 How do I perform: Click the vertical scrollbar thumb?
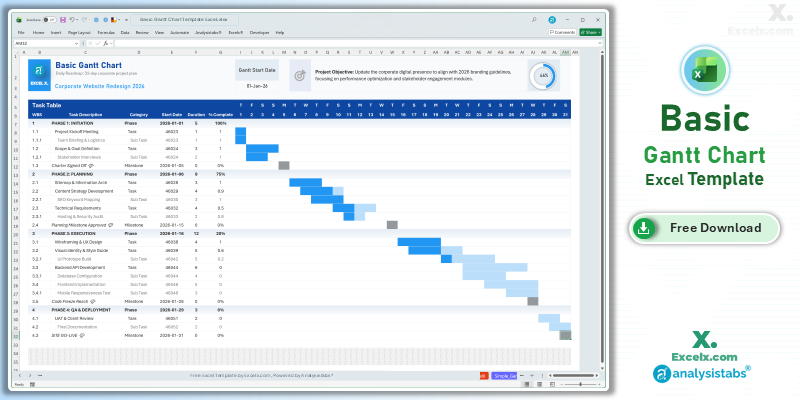tap(603, 207)
